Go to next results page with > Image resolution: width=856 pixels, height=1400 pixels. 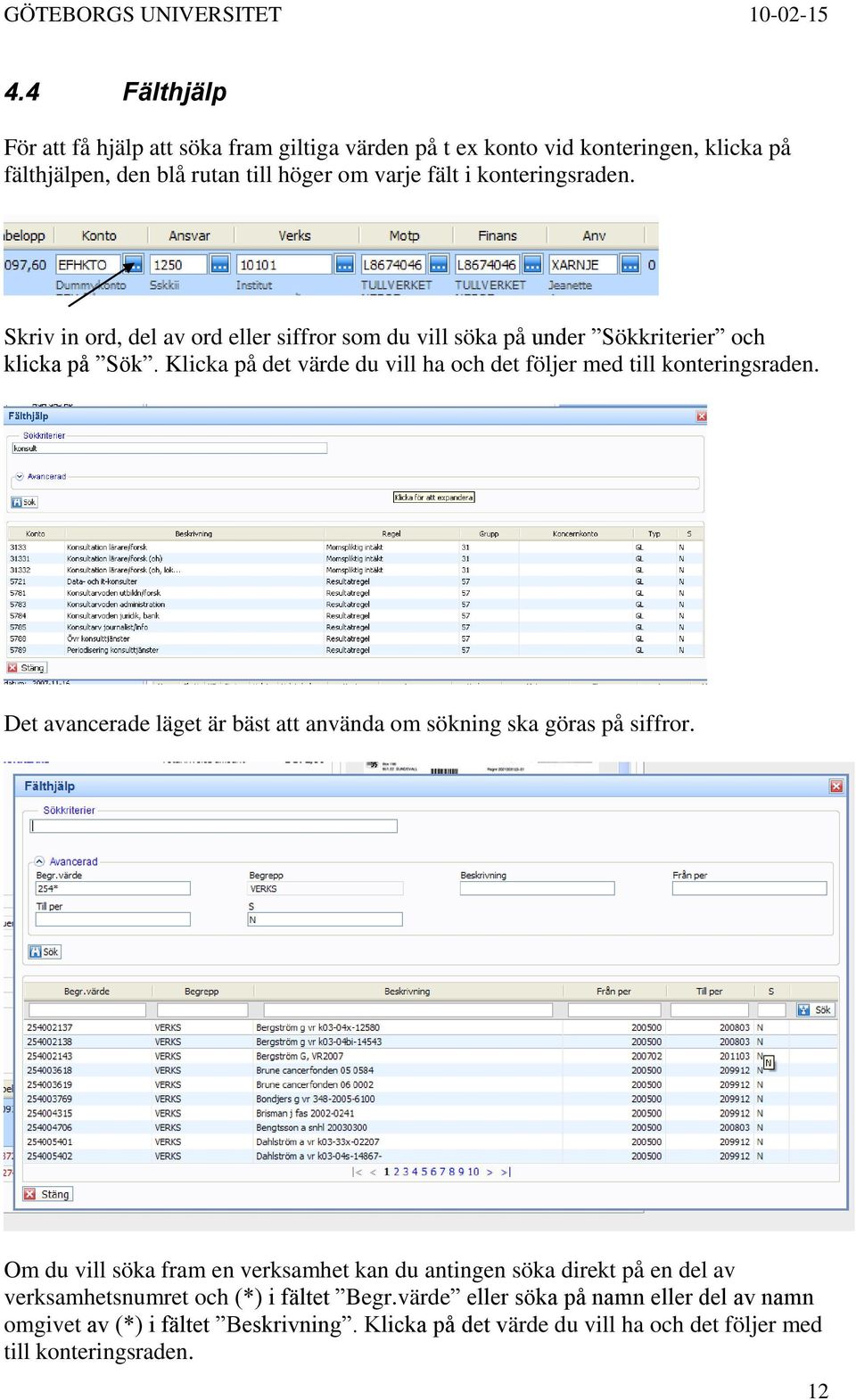point(490,1172)
